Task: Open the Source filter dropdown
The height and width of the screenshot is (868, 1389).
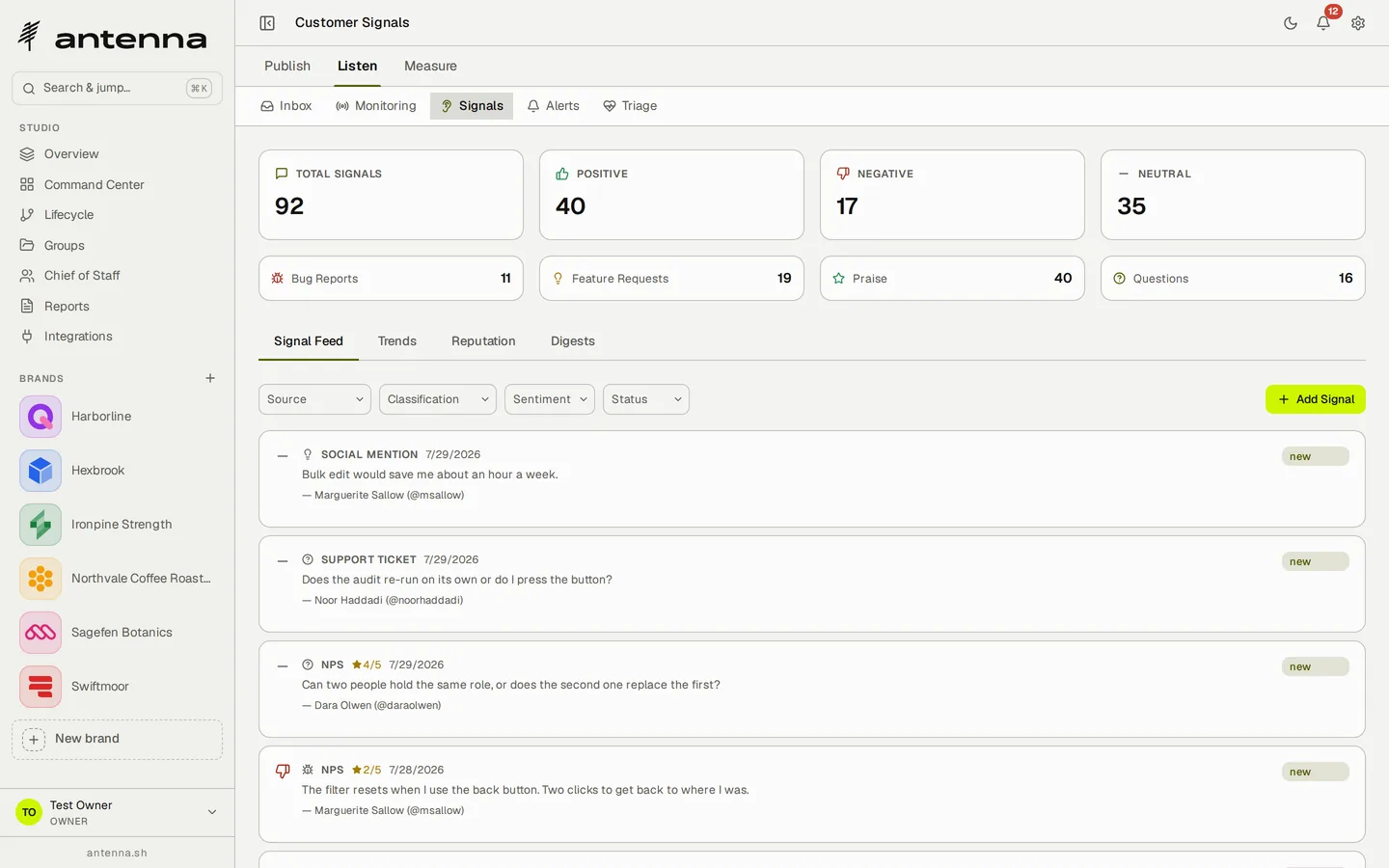Action: click(x=314, y=399)
